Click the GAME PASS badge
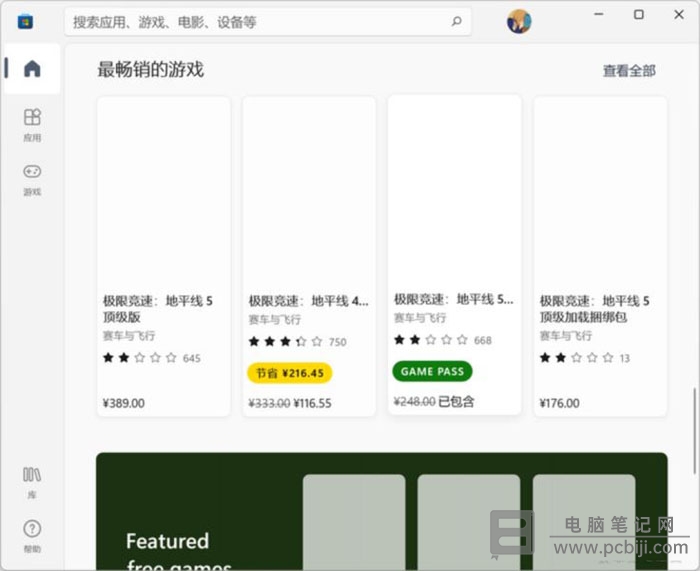Viewport: 700px width, 571px height. [432, 371]
